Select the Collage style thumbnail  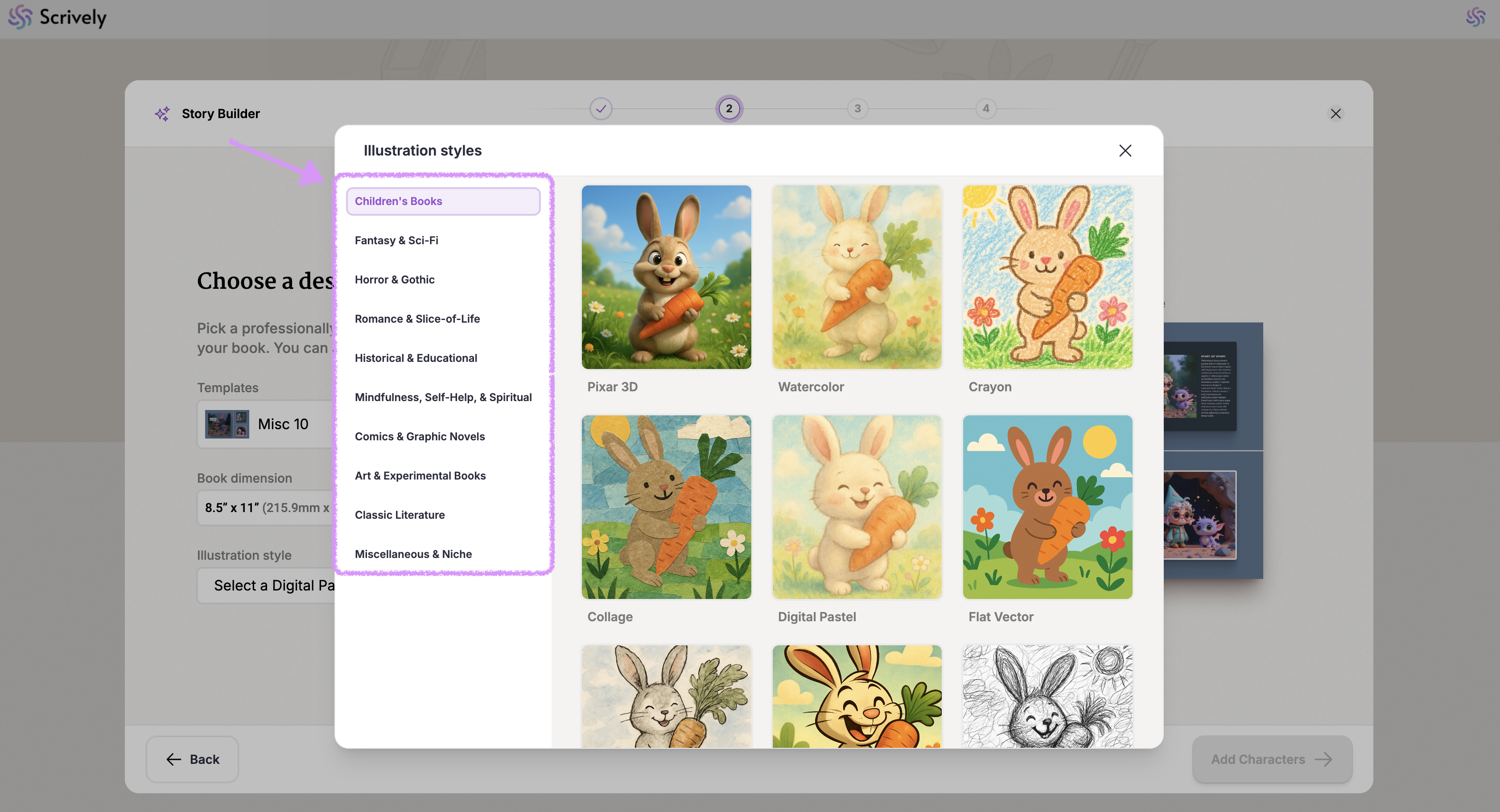[666, 506]
